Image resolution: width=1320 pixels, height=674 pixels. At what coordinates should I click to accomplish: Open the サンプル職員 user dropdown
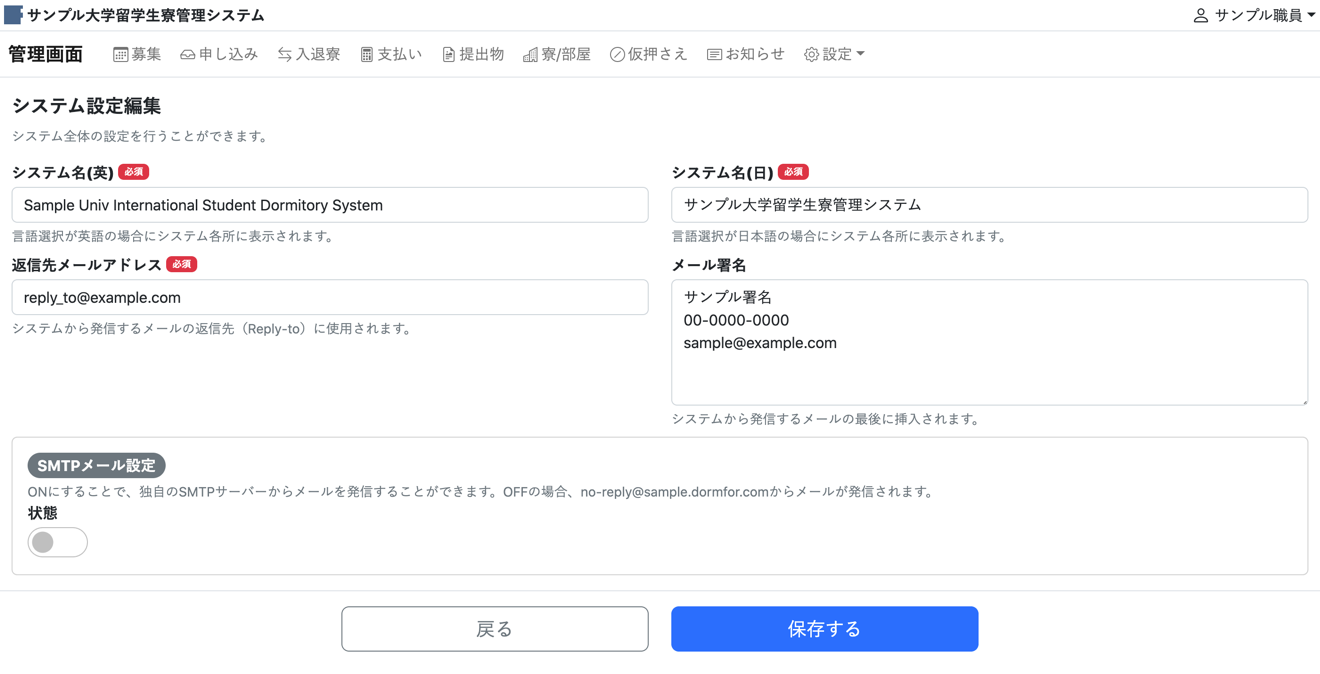1254,15
